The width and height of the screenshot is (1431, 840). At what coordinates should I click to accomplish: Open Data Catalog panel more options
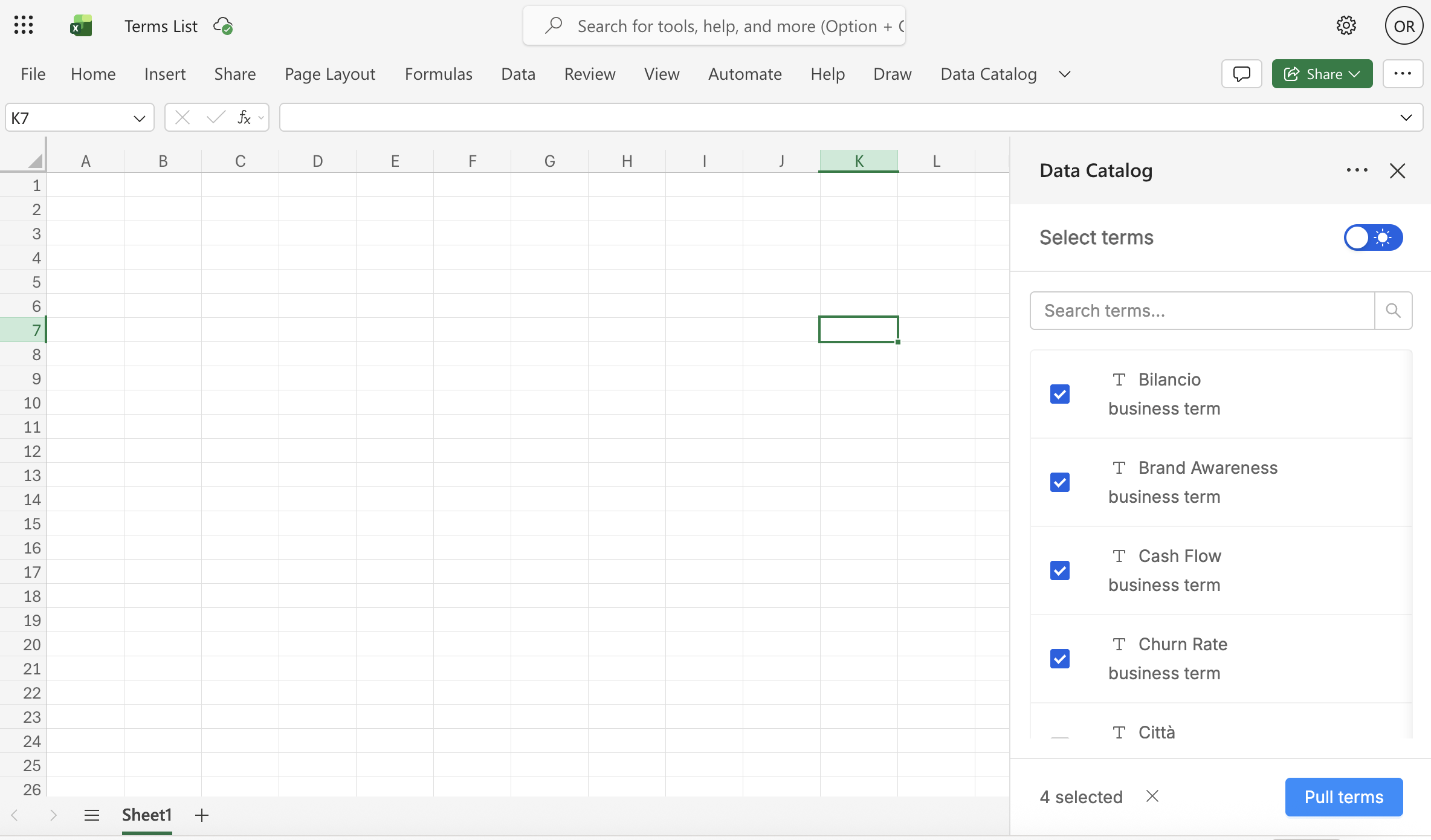pos(1357,170)
